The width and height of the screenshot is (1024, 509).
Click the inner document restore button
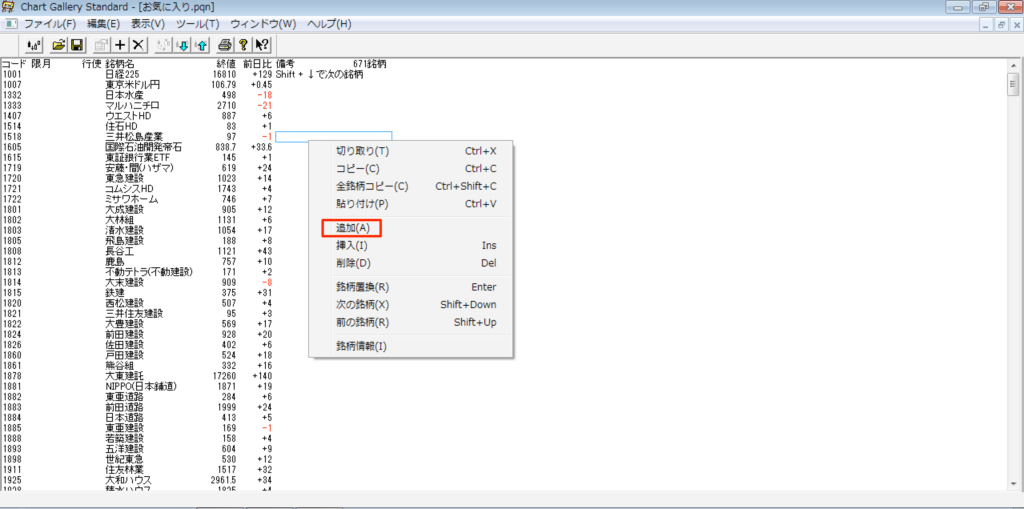click(1000, 25)
